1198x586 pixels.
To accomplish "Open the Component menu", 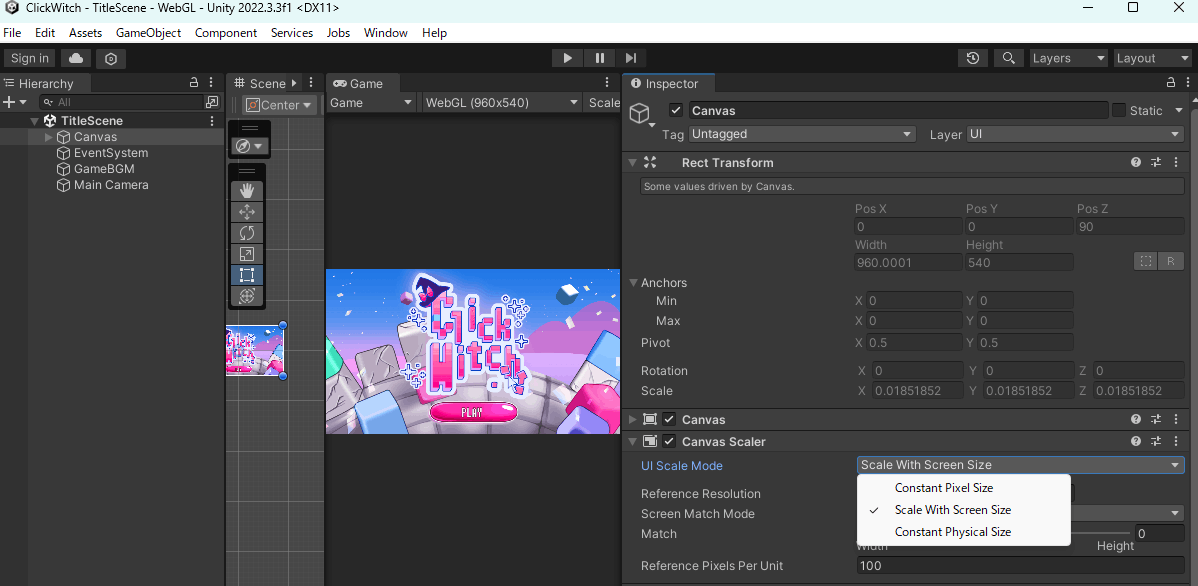I will pos(226,33).
